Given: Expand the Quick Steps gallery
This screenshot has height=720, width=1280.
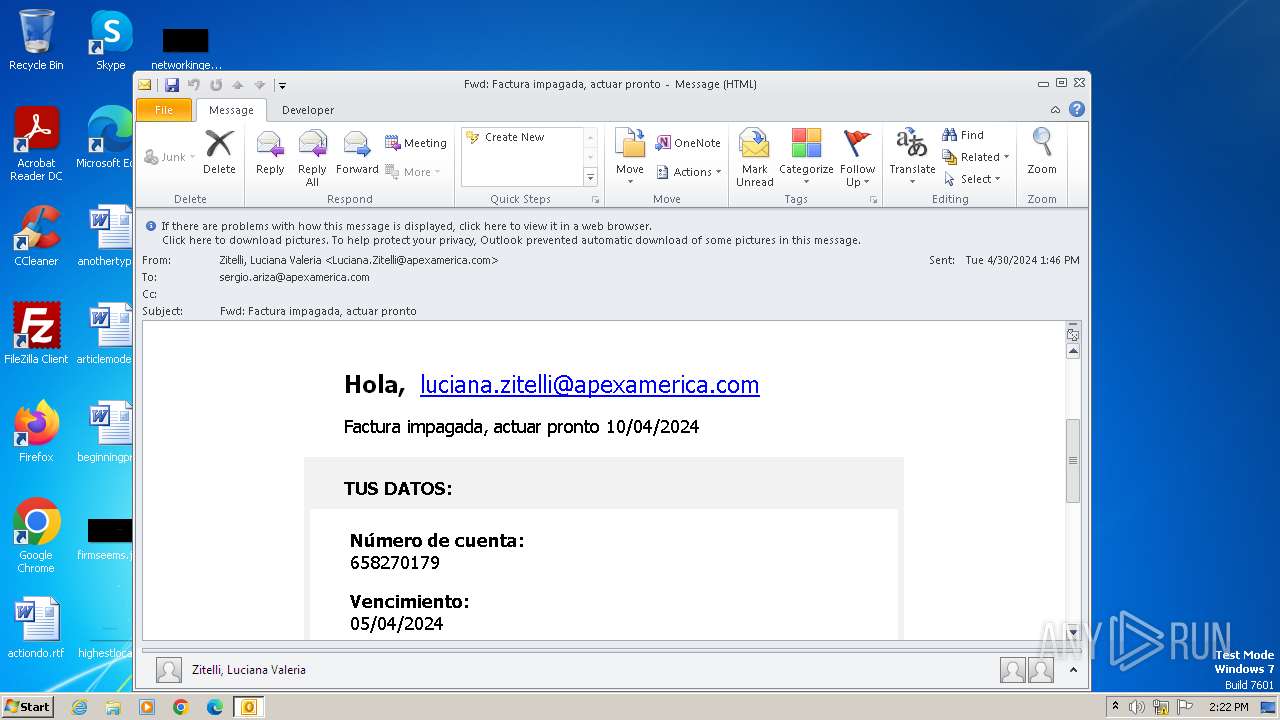Looking at the screenshot, I should pos(590,177).
